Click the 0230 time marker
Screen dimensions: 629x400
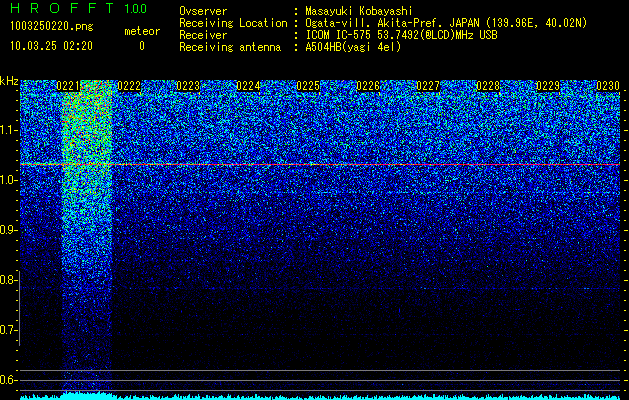tap(608, 86)
